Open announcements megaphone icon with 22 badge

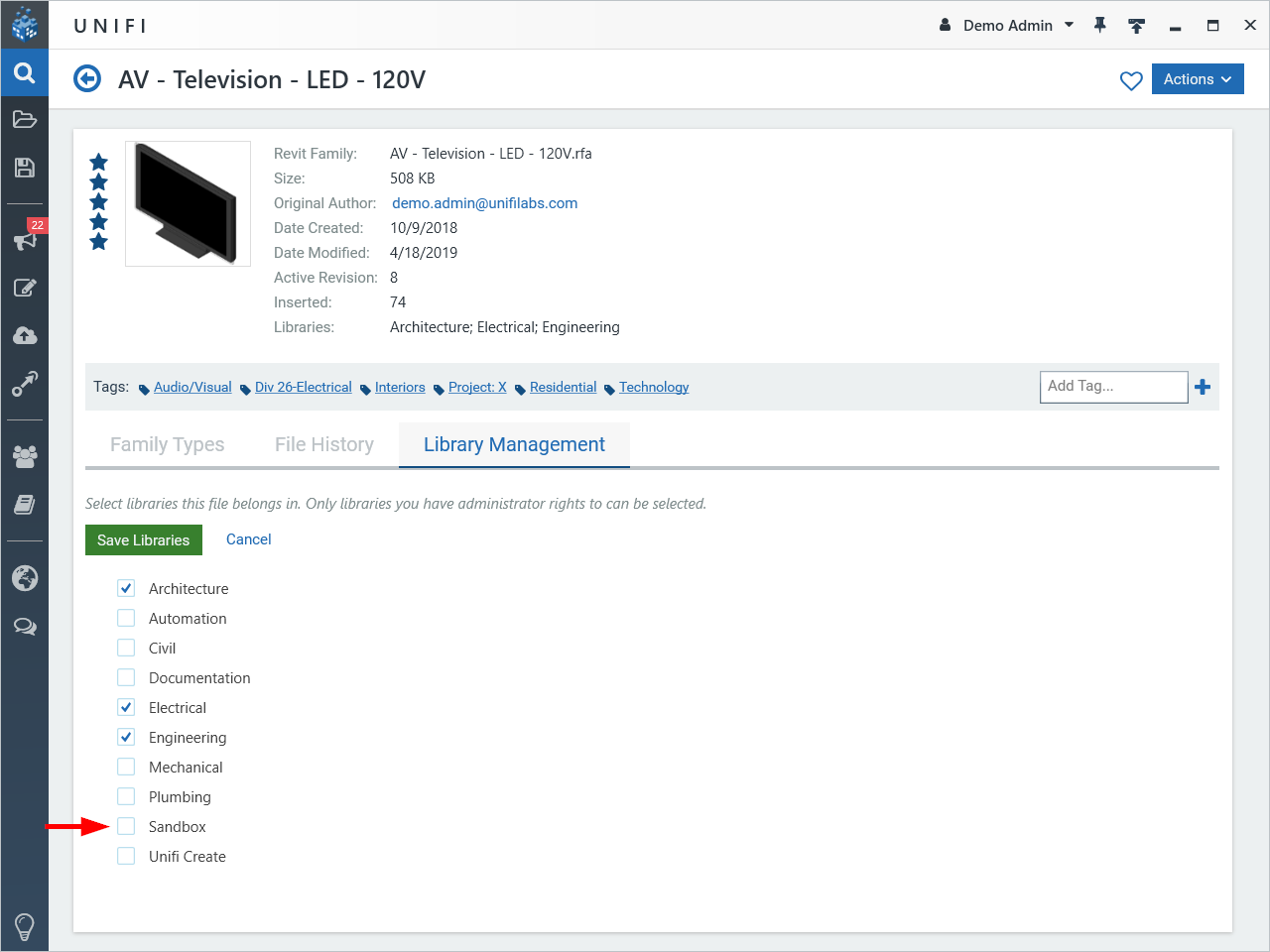coord(27,237)
